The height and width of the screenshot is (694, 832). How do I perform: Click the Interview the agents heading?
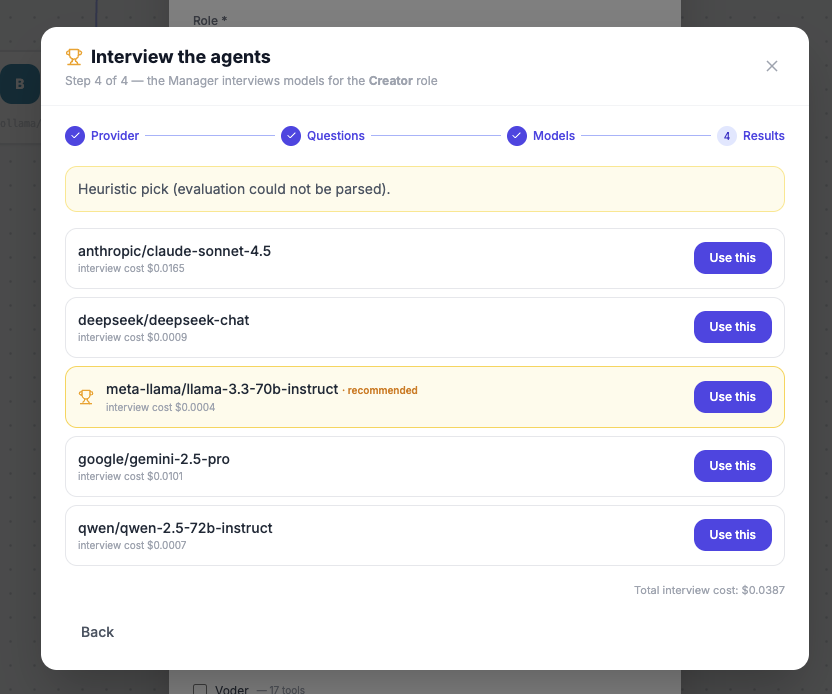tap(180, 57)
